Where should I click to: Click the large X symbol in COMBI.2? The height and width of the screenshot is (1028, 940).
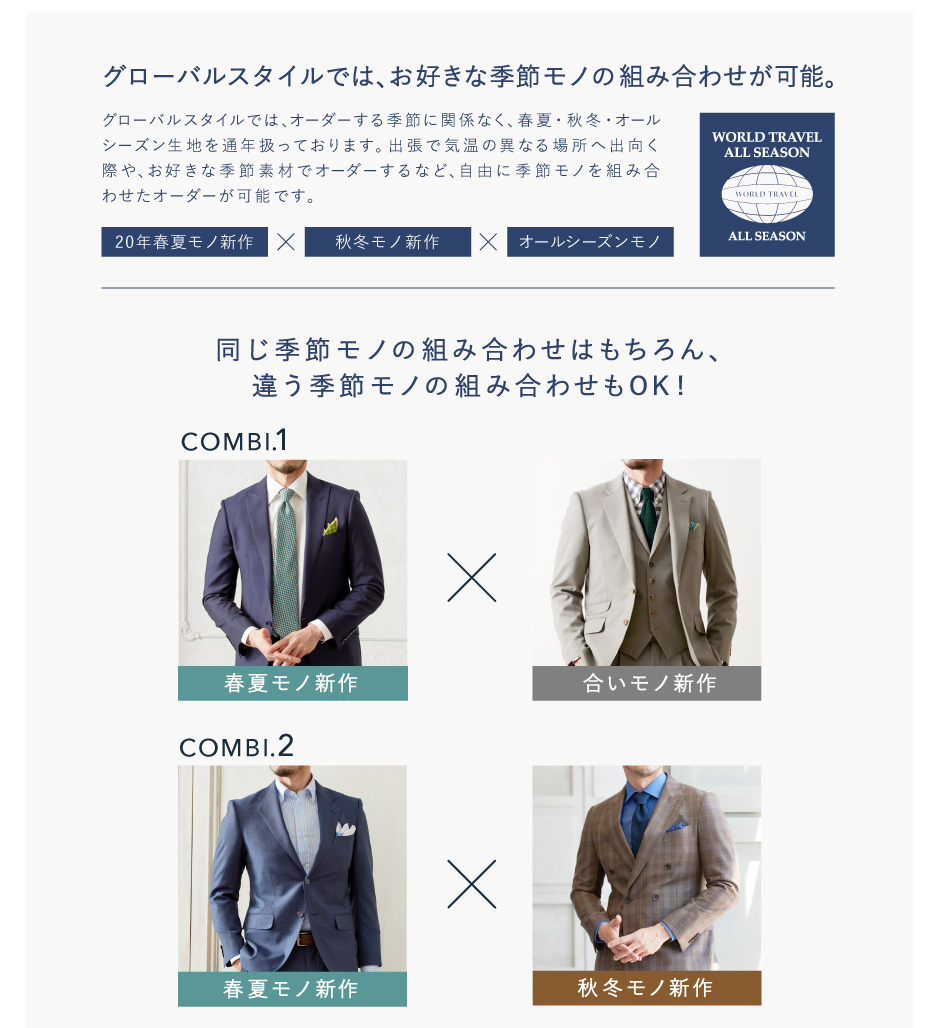472,884
